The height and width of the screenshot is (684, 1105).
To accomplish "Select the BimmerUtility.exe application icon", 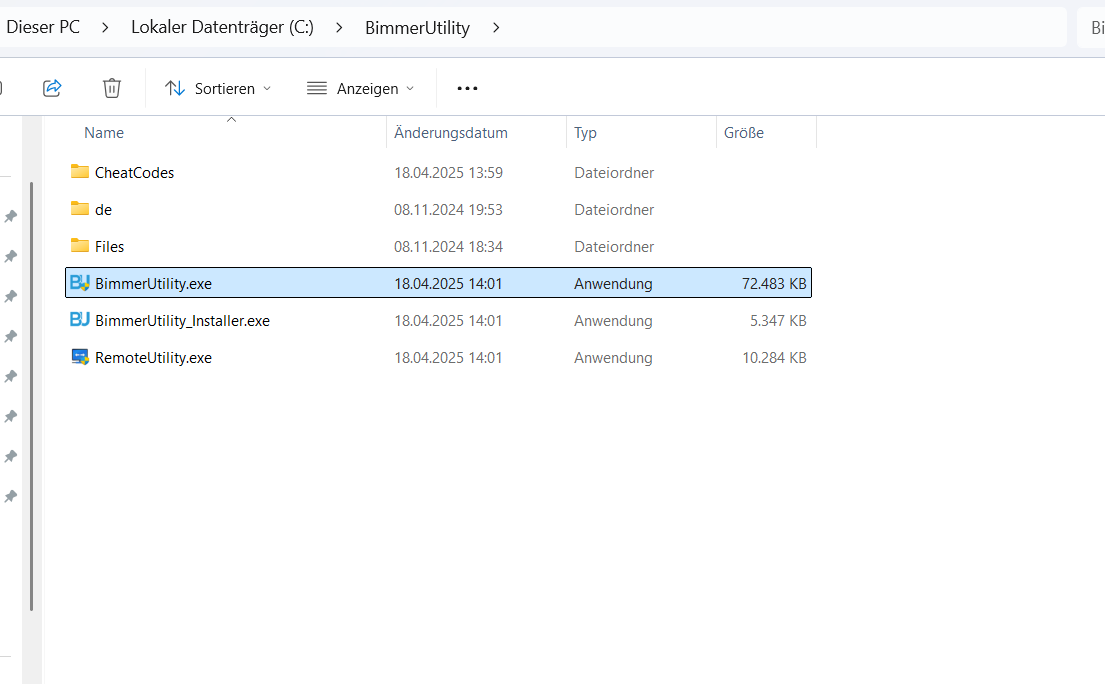I will click(80, 283).
